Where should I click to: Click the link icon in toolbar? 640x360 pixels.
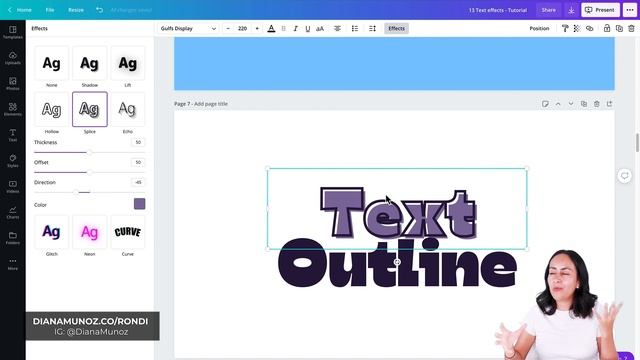589,29
